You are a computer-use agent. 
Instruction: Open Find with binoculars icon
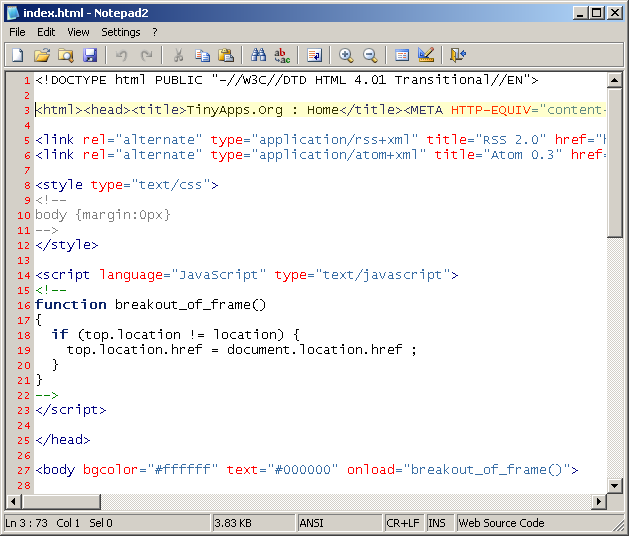click(258, 55)
